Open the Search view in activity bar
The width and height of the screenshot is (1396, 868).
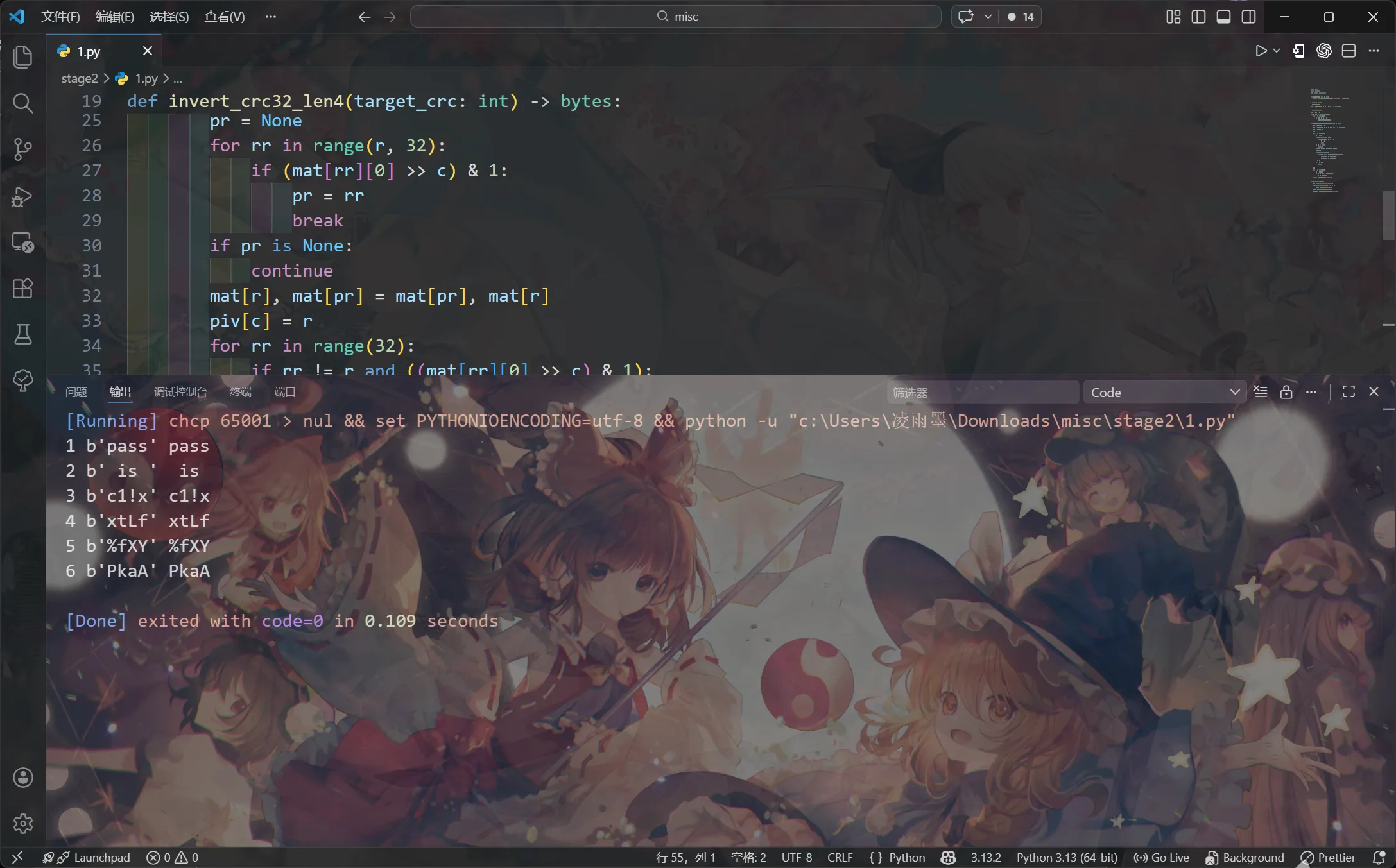click(22, 103)
